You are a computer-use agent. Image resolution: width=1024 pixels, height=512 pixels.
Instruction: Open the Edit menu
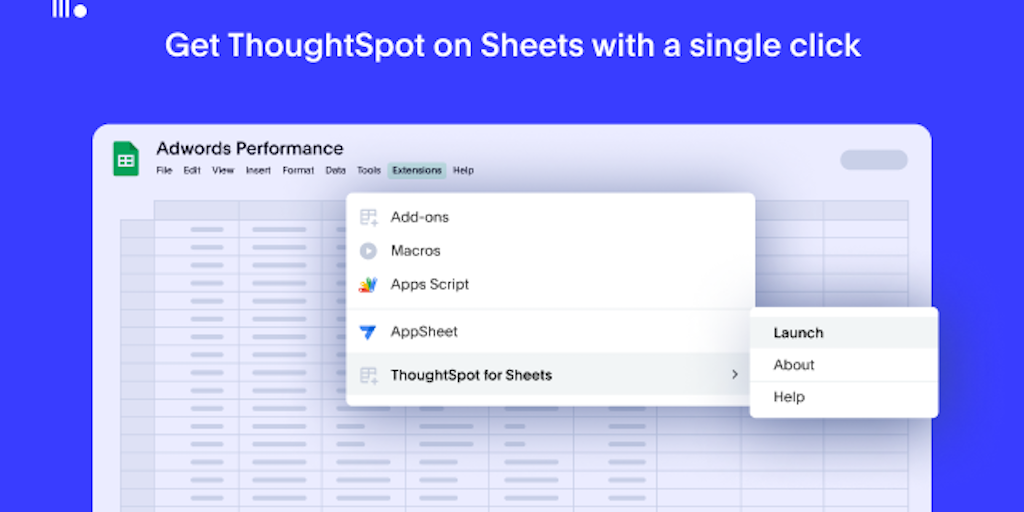pos(192,170)
